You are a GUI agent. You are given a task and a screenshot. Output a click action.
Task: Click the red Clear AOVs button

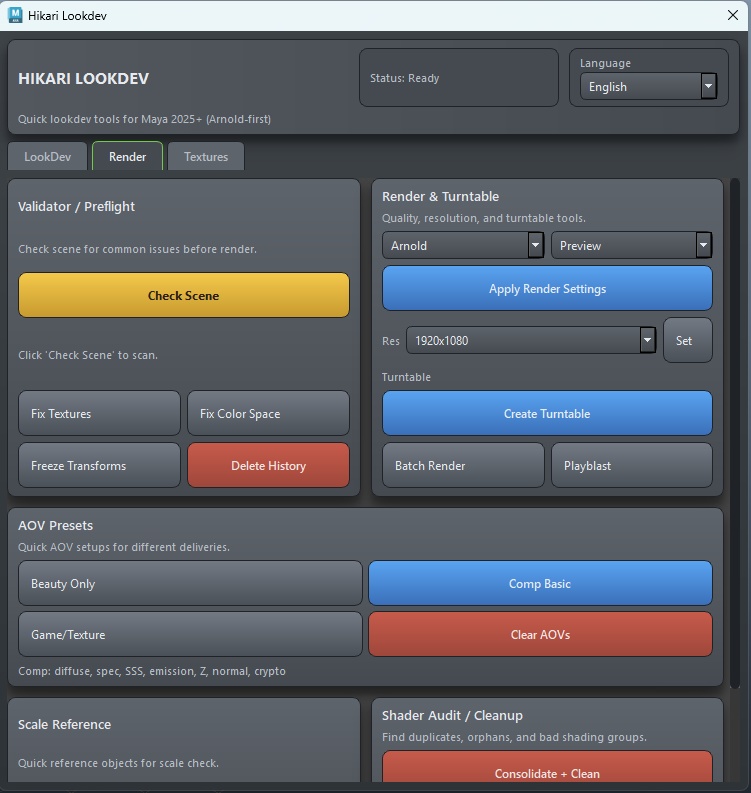click(540, 634)
